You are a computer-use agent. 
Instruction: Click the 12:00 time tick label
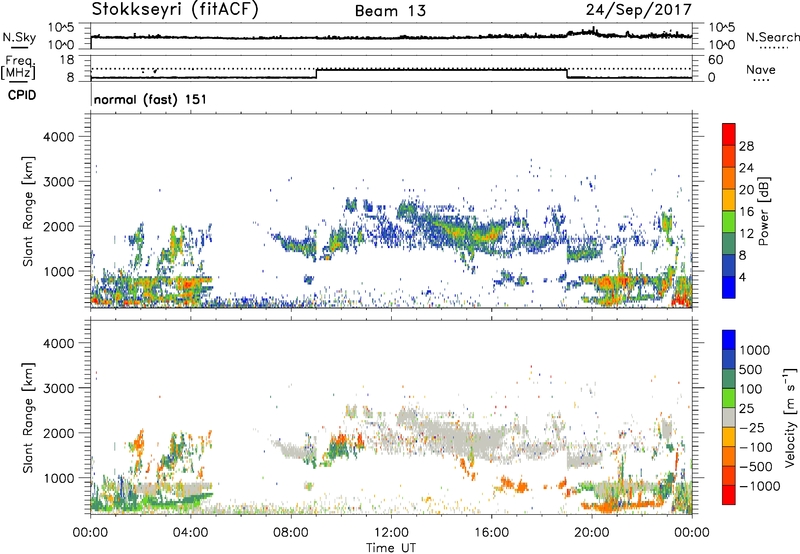(x=391, y=533)
